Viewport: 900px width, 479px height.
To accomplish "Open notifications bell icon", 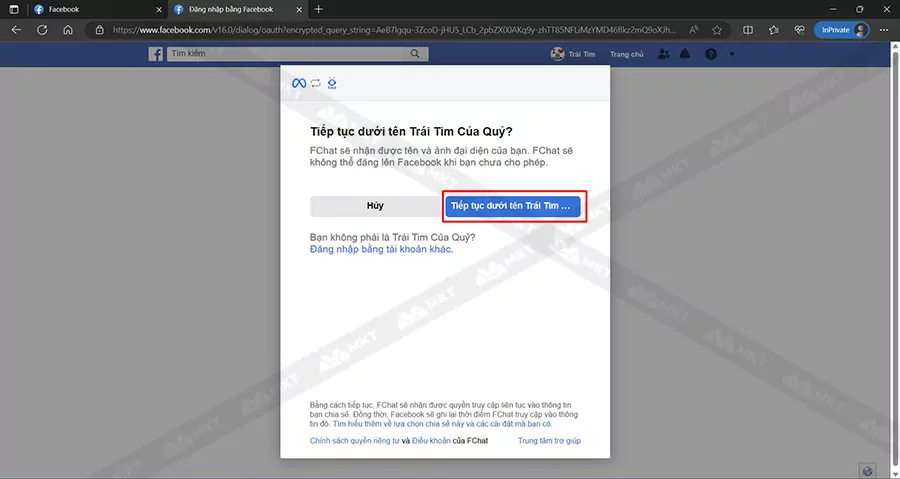I will point(685,54).
